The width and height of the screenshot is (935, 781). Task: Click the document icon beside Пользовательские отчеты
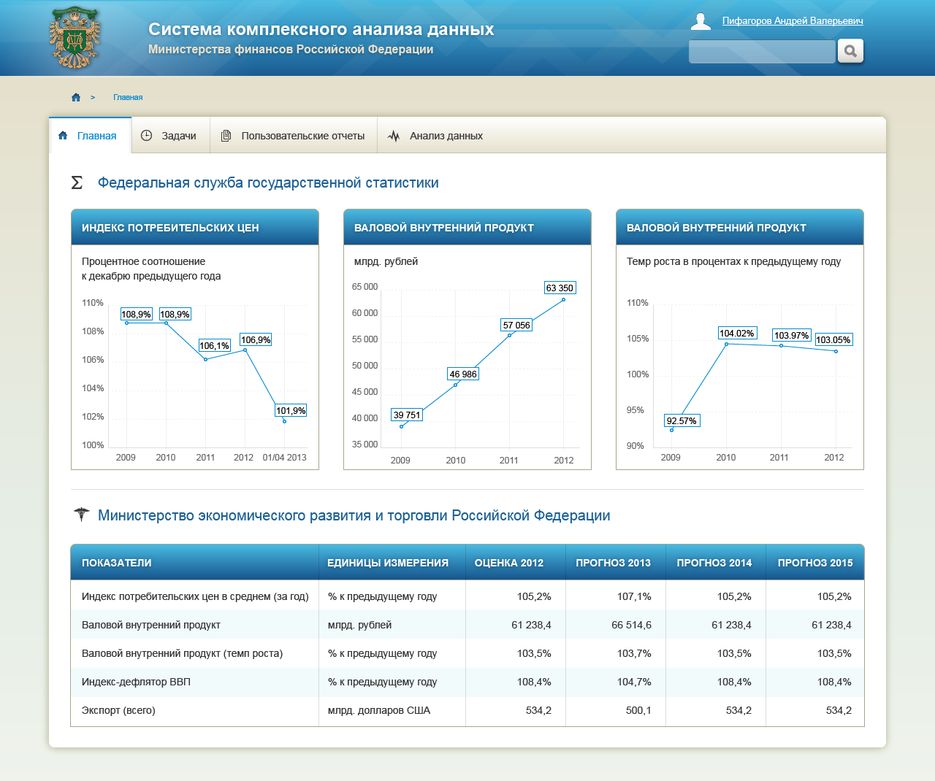pyautogui.click(x=226, y=136)
